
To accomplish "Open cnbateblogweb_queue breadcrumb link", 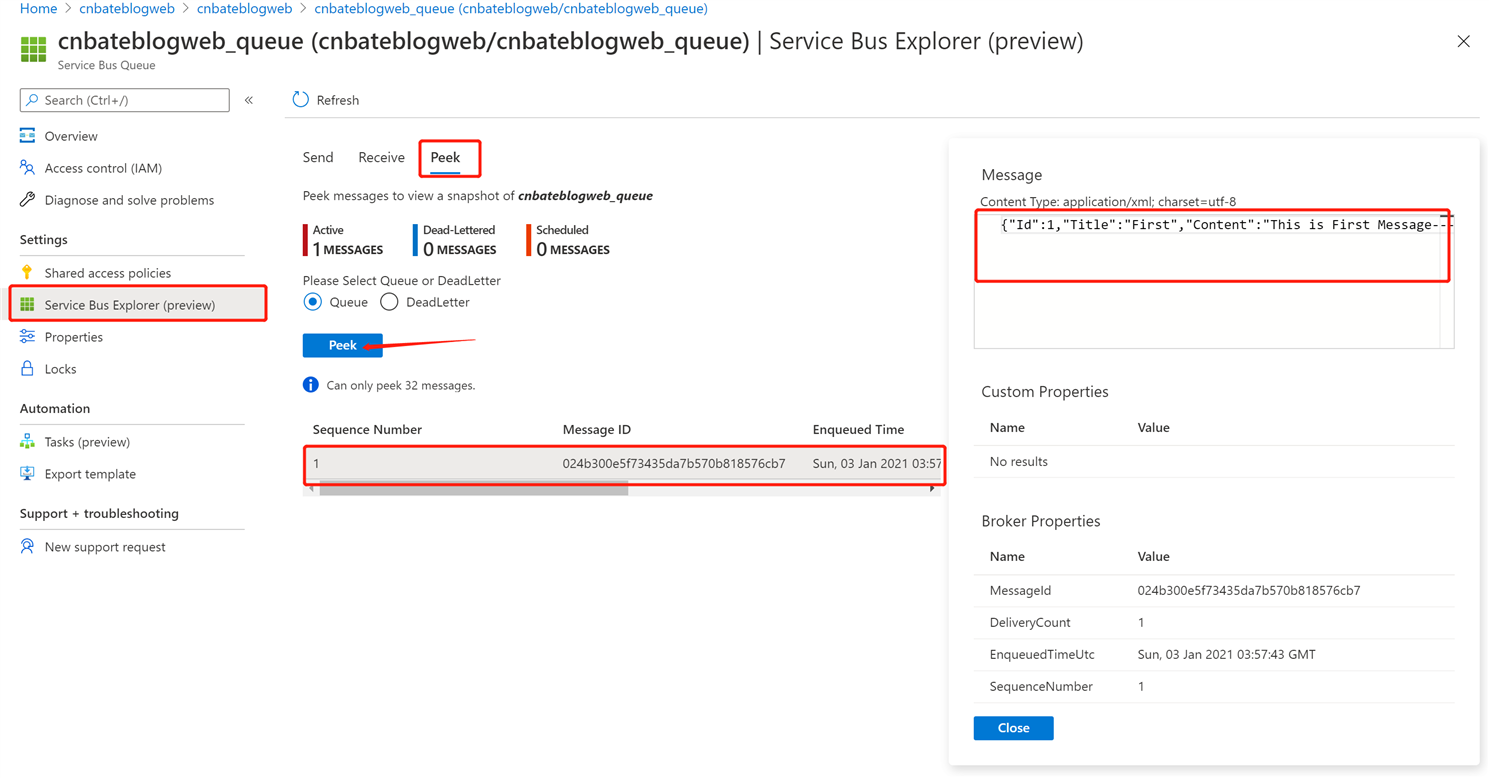I will point(511,8).
